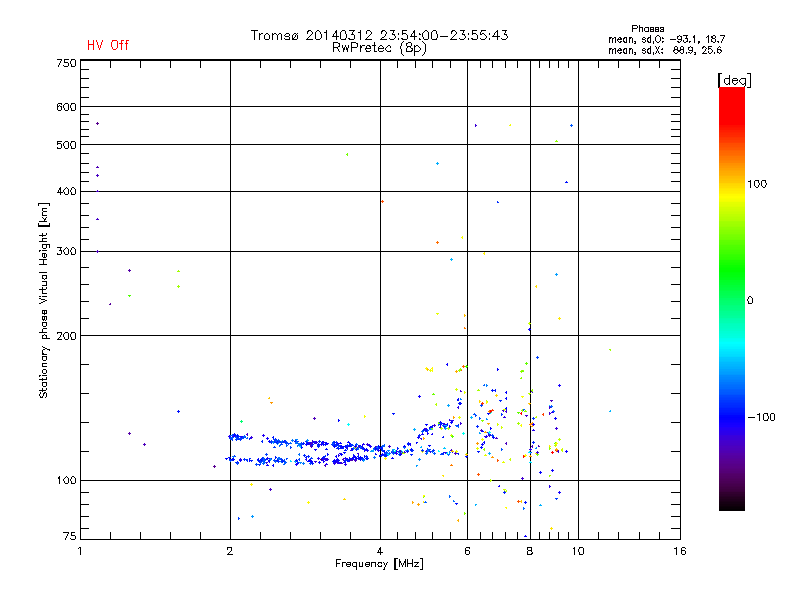
Task: Click the y-axis label '400'
Action: coord(66,191)
